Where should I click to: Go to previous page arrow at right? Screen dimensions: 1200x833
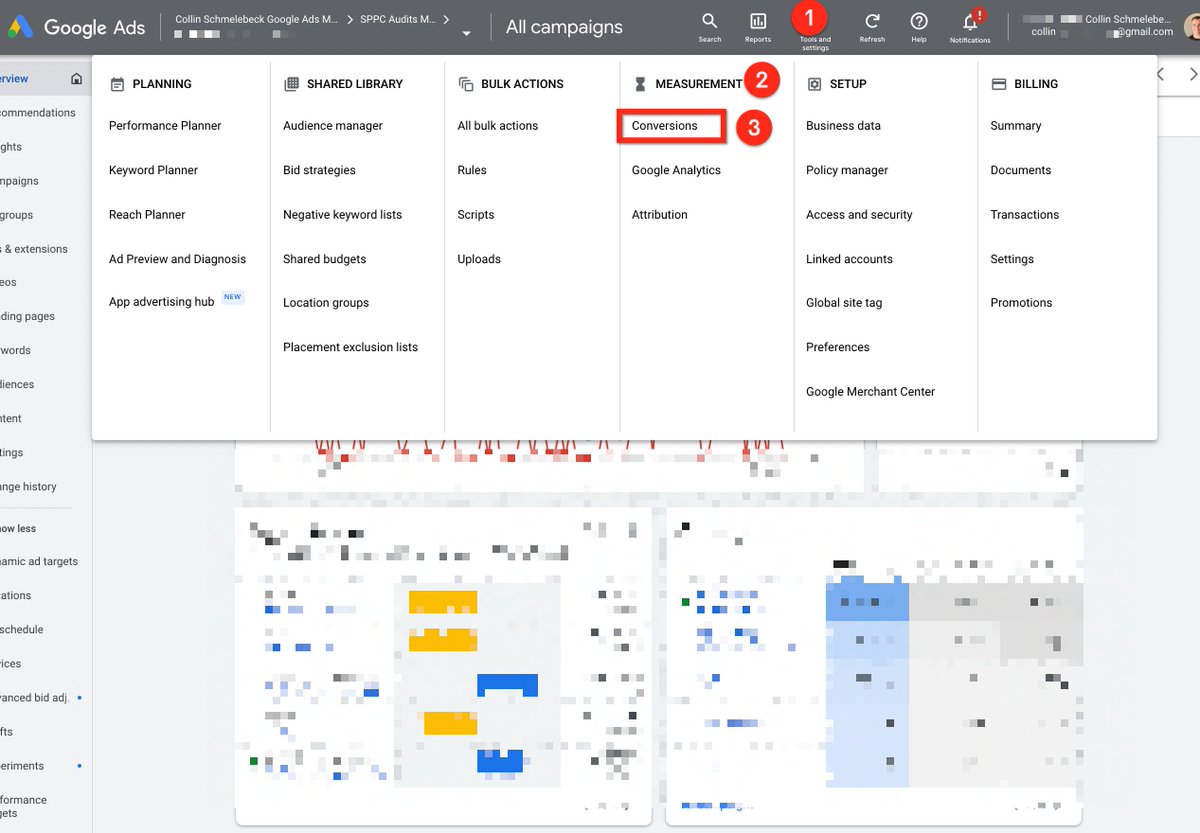click(x=1160, y=74)
